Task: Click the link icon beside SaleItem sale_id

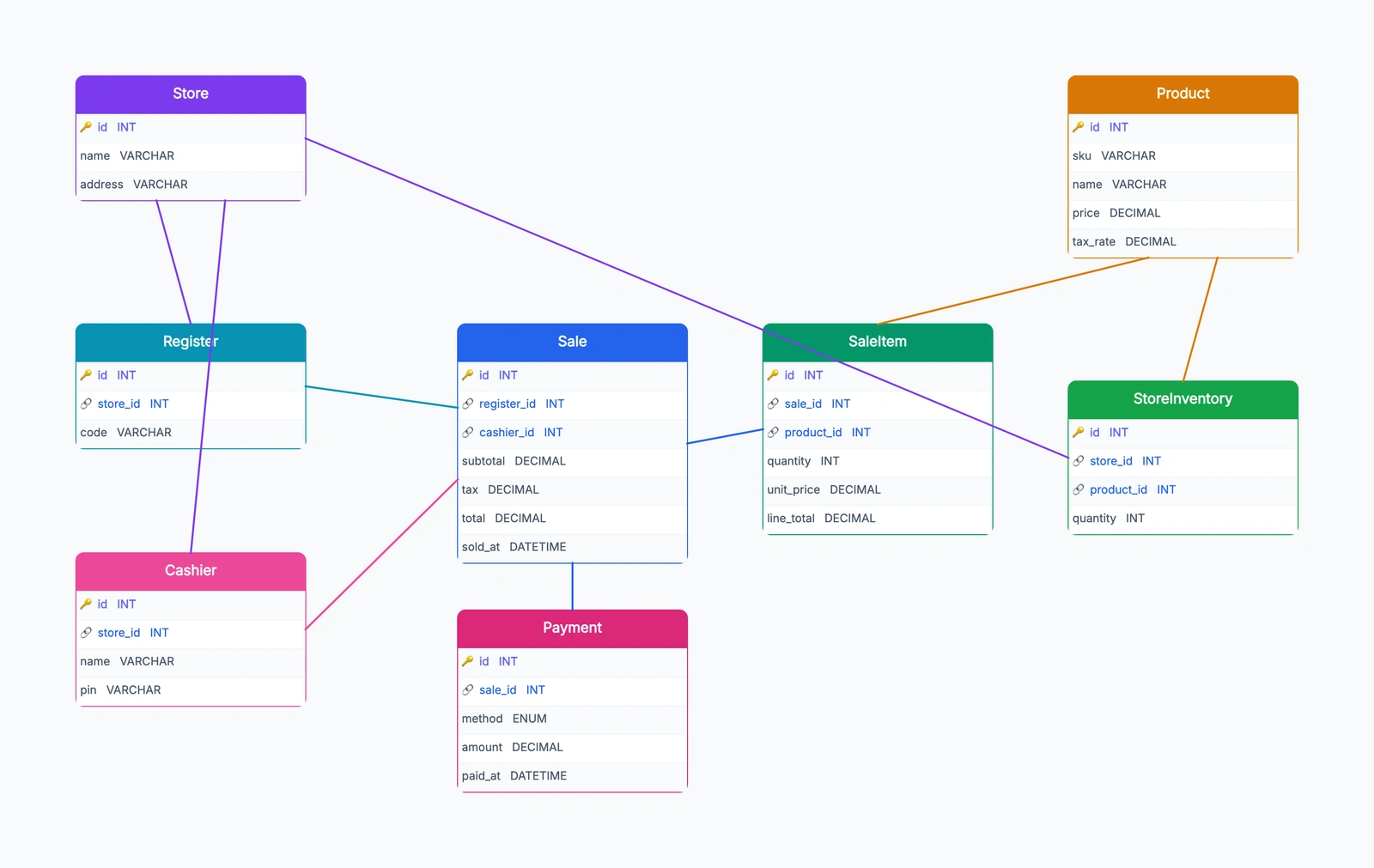Action: [773, 404]
